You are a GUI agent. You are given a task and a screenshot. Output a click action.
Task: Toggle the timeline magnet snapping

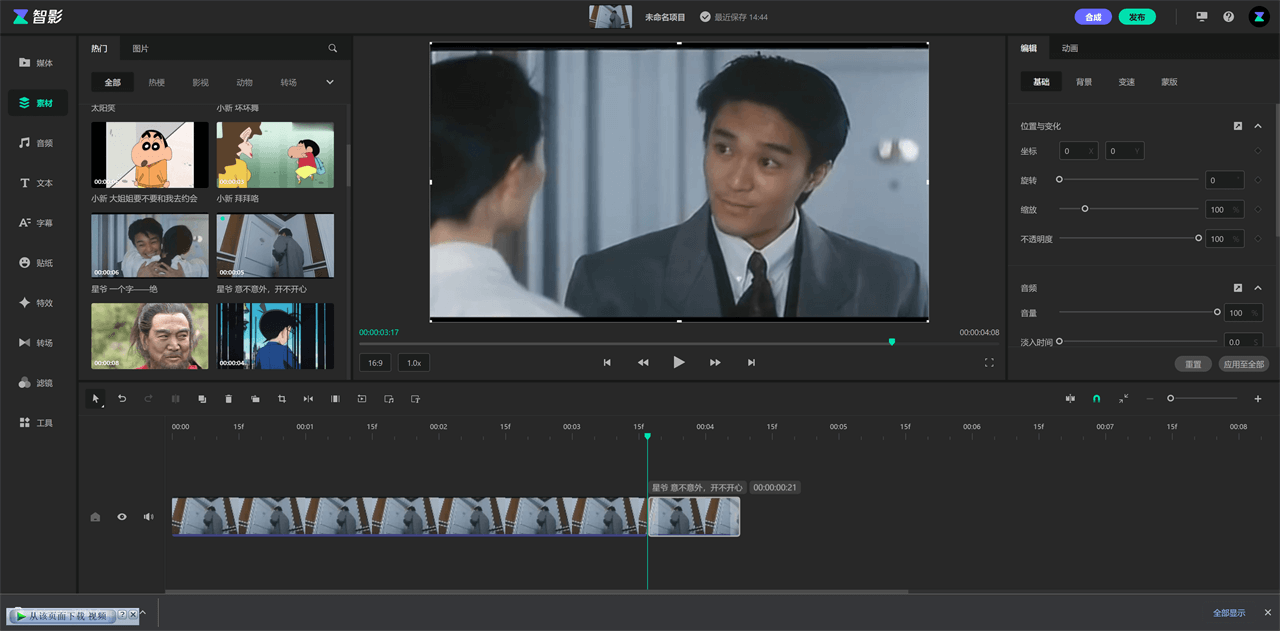[x=1097, y=398]
